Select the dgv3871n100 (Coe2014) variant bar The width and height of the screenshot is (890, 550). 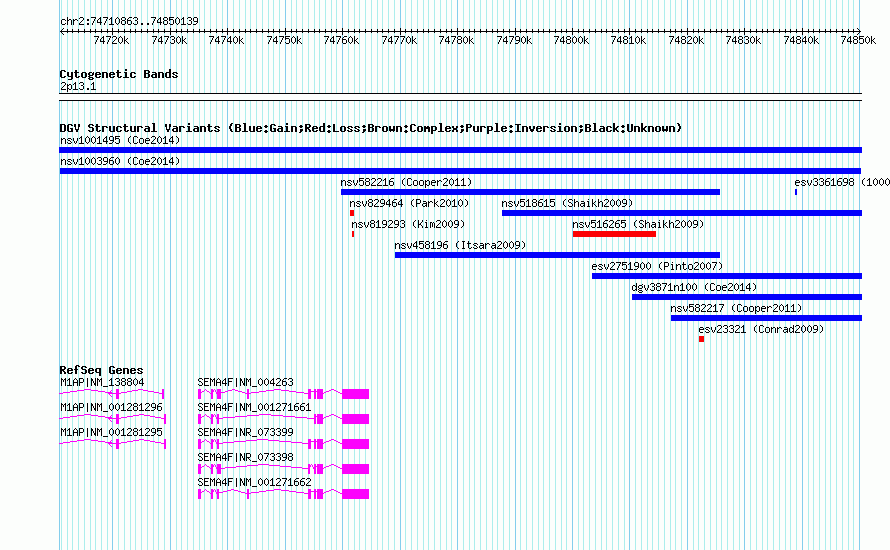tap(747, 297)
